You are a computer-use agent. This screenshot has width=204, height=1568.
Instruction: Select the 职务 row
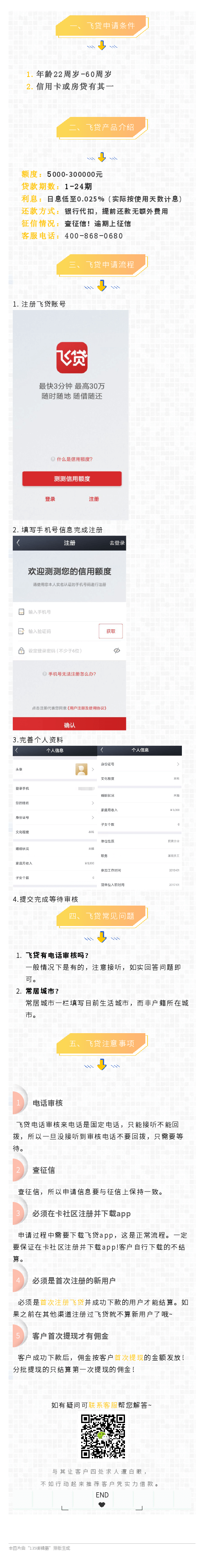tap(139, 855)
